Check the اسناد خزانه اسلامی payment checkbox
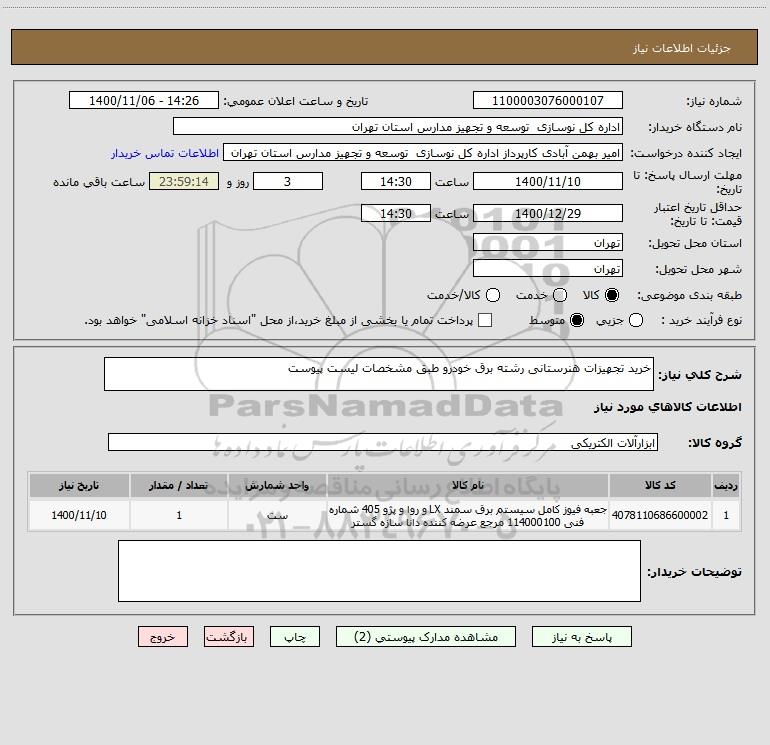Image resolution: width=770 pixels, height=745 pixels. pos(485,320)
